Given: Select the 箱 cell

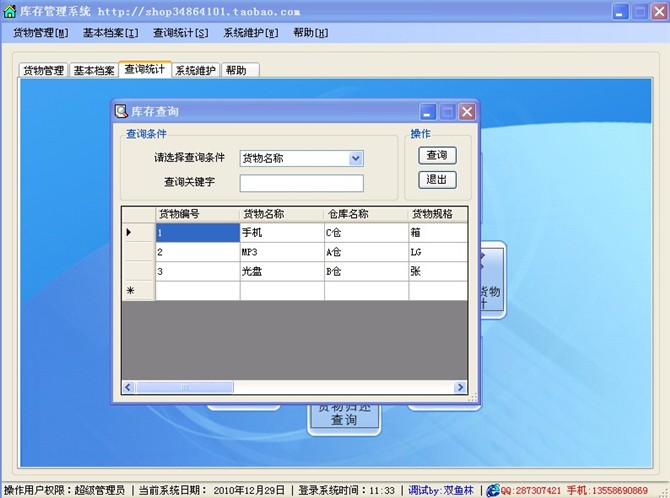Looking at the screenshot, I should pos(438,233).
